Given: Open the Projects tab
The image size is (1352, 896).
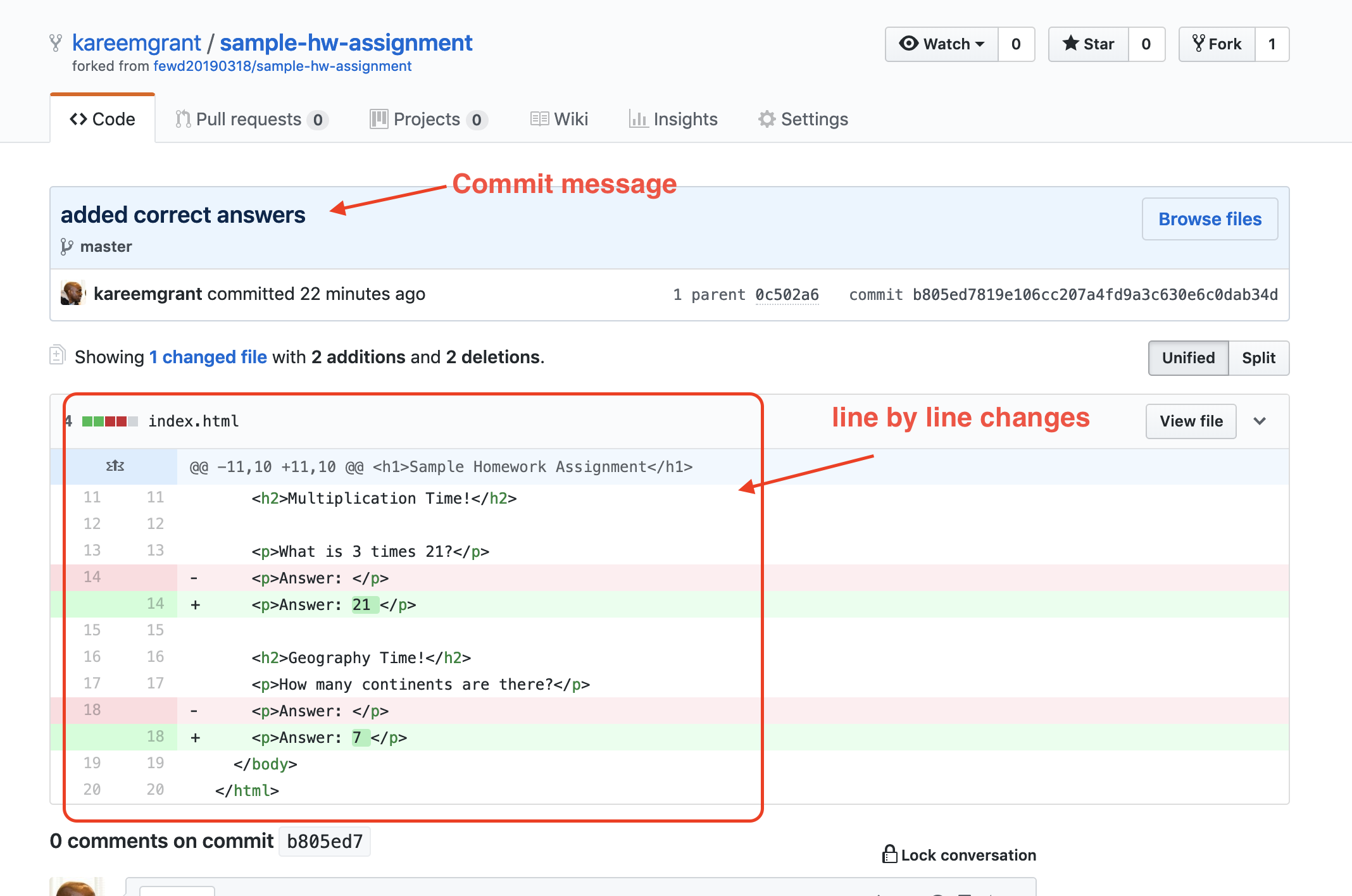Looking at the screenshot, I should [x=429, y=119].
